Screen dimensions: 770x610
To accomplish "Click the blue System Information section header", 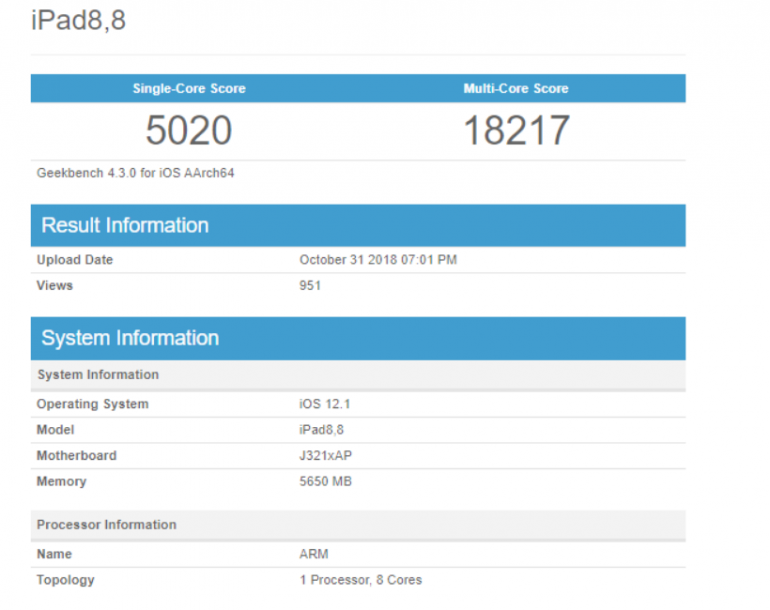I will tap(130, 339).
